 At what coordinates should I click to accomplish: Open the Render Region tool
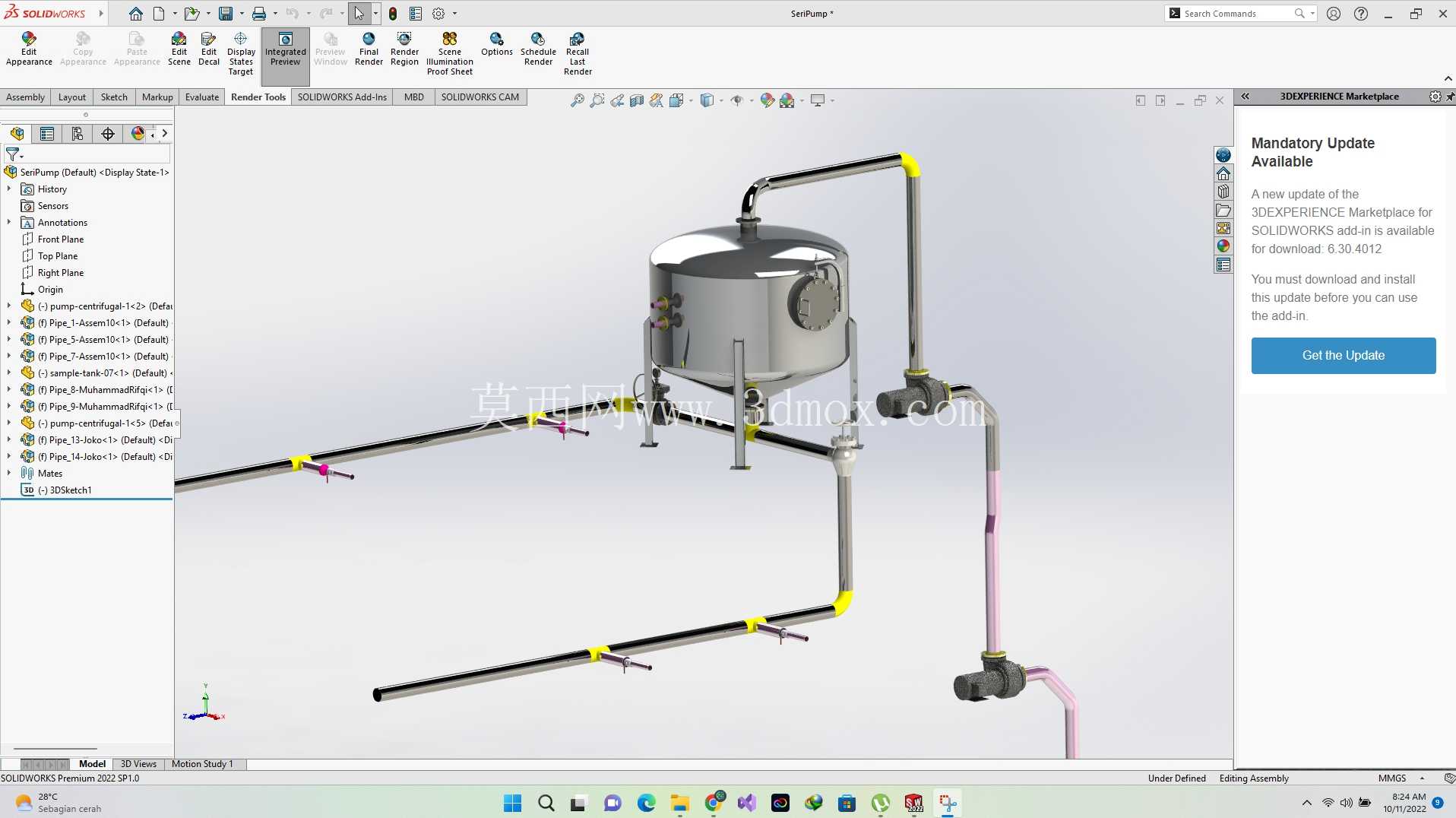click(404, 49)
